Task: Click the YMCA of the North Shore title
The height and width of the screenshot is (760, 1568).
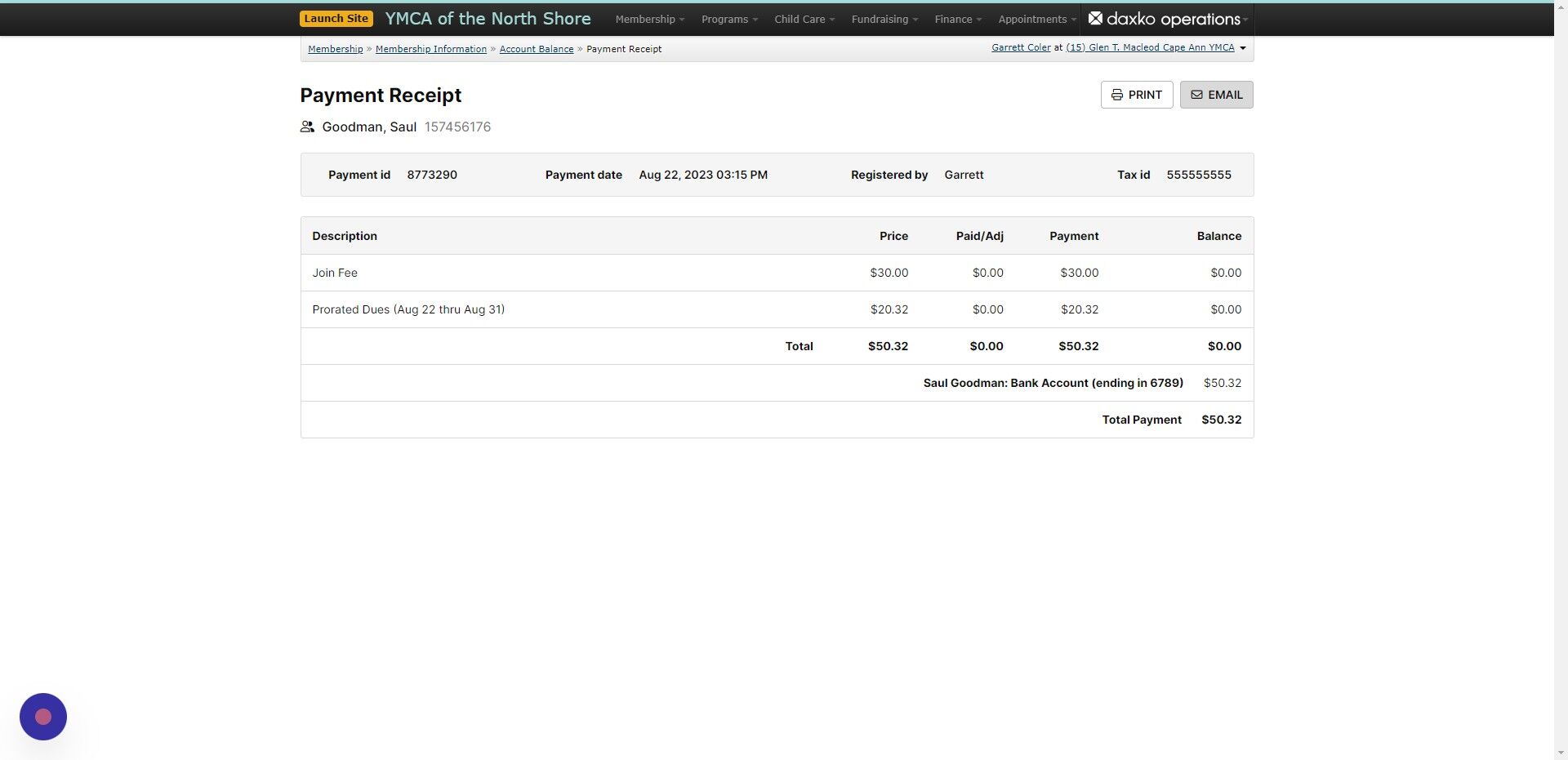Action: [x=488, y=19]
